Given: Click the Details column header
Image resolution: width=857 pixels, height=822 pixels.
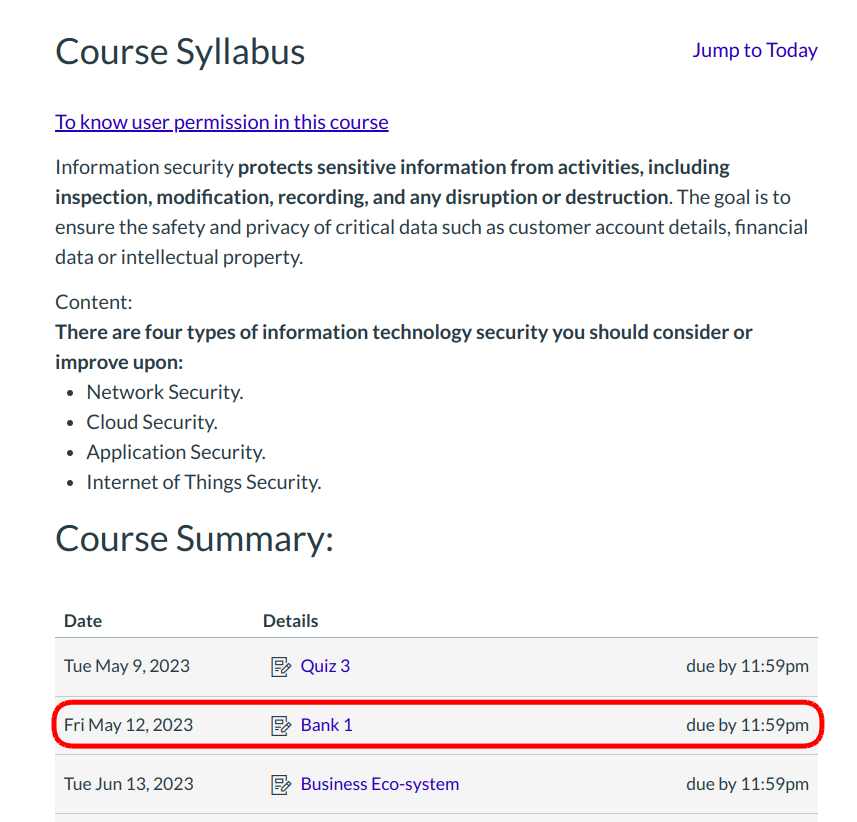Looking at the screenshot, I should coord(290,621).
